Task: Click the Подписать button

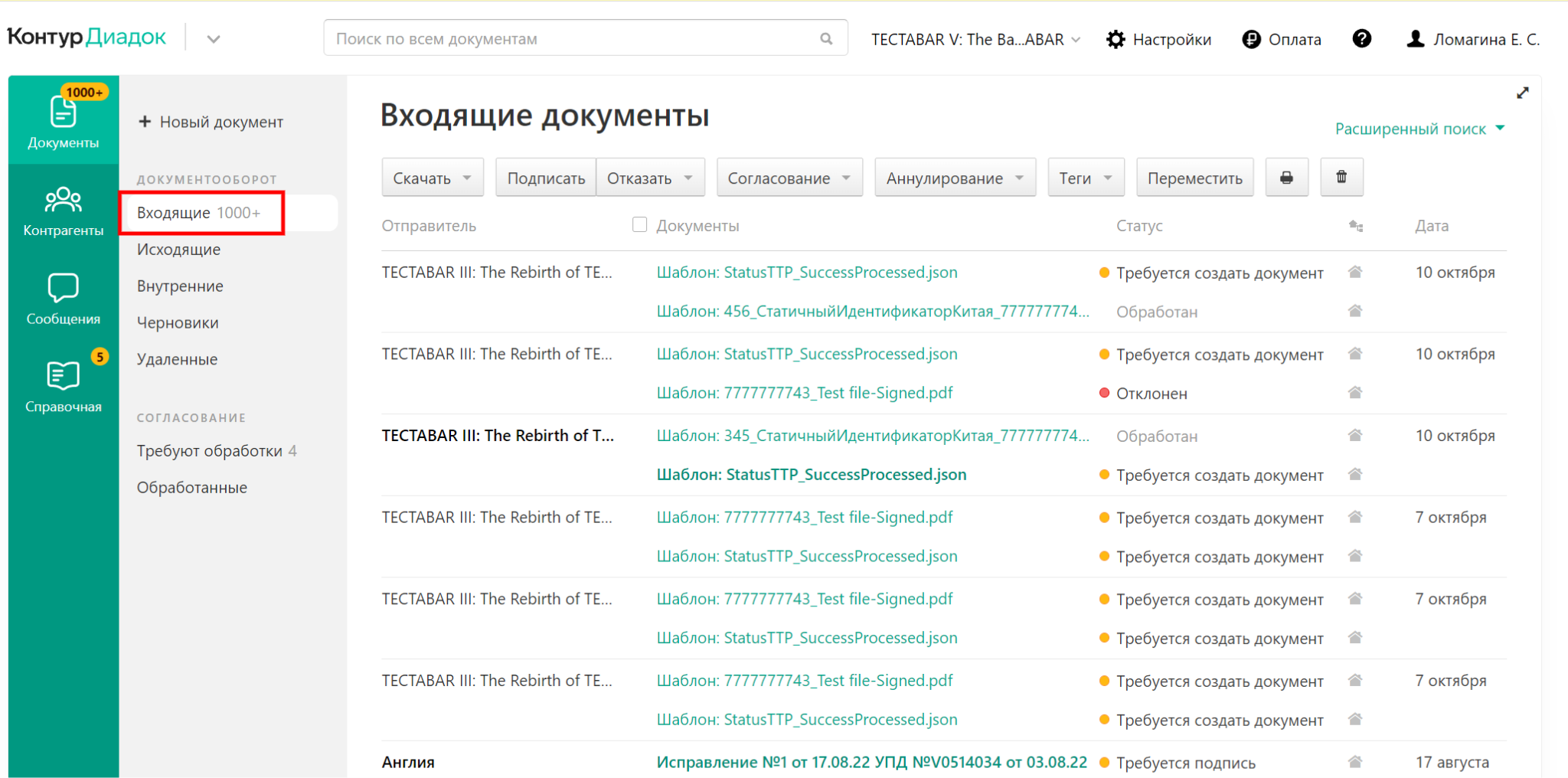Action: pyautogui.click(x=546, y=178)
